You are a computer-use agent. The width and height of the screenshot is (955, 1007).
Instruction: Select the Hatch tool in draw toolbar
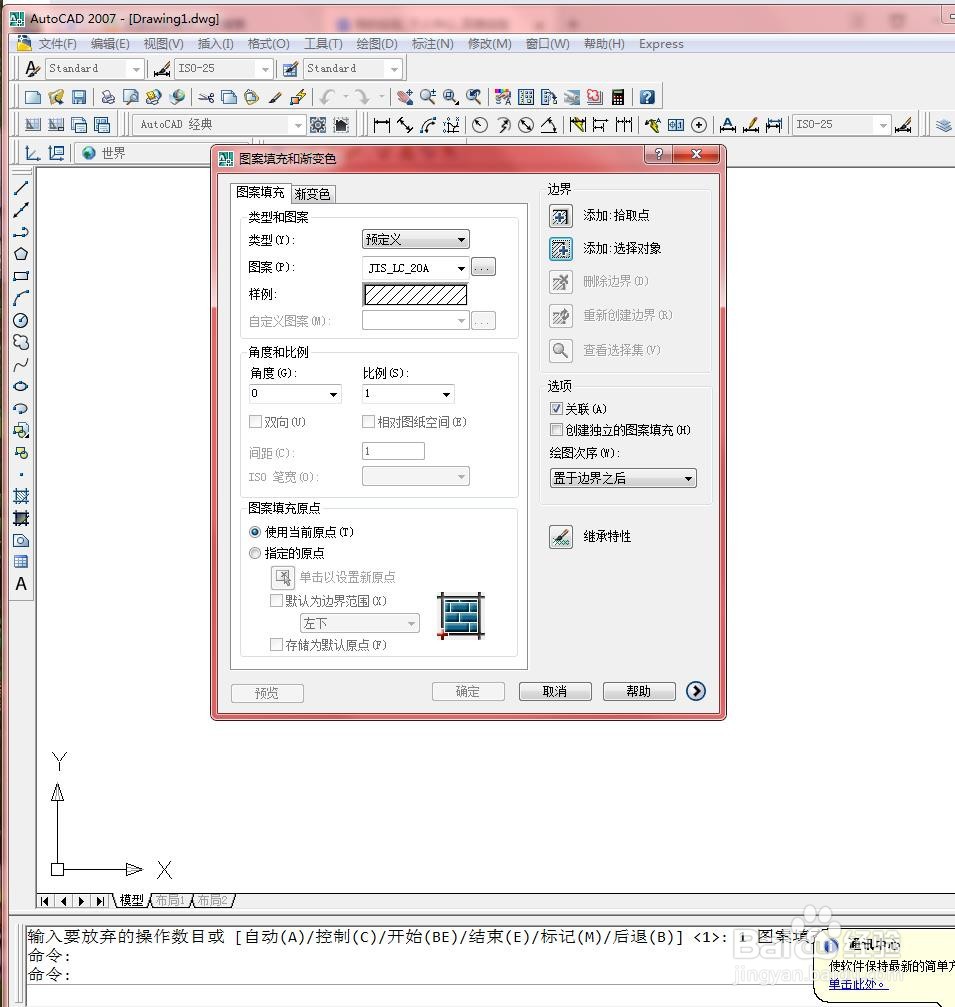21,496
